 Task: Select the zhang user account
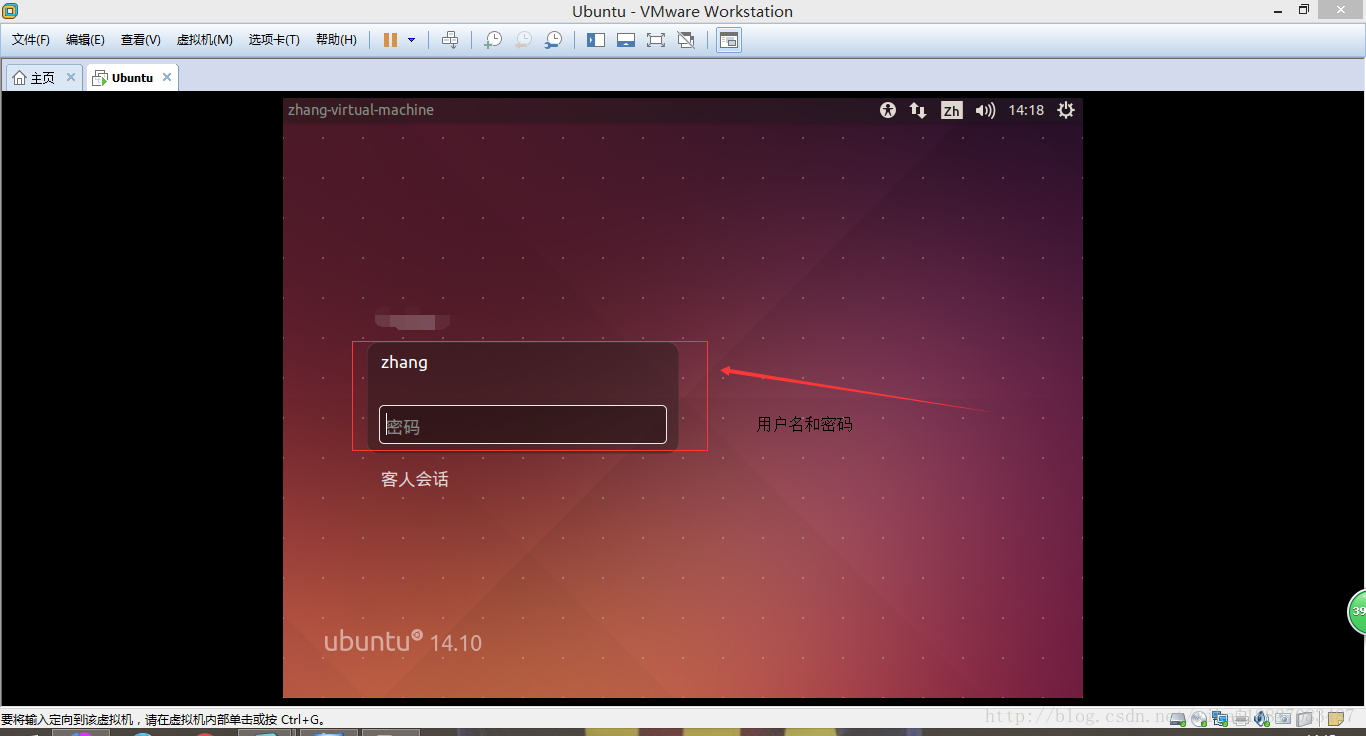pyautogui.click(x=404, y=362)
